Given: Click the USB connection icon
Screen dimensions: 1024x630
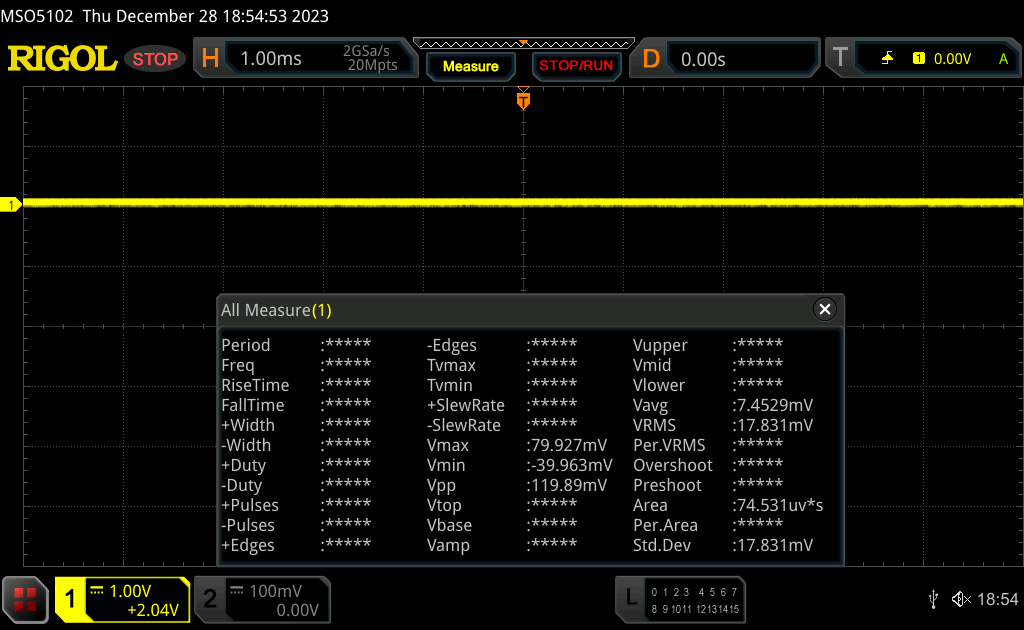Looking at the screenshot, I should click(933, 599).
